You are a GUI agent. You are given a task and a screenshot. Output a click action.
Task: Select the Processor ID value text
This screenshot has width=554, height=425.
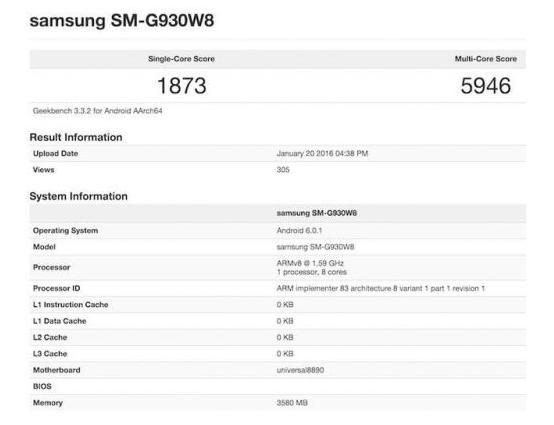(381, 289)
